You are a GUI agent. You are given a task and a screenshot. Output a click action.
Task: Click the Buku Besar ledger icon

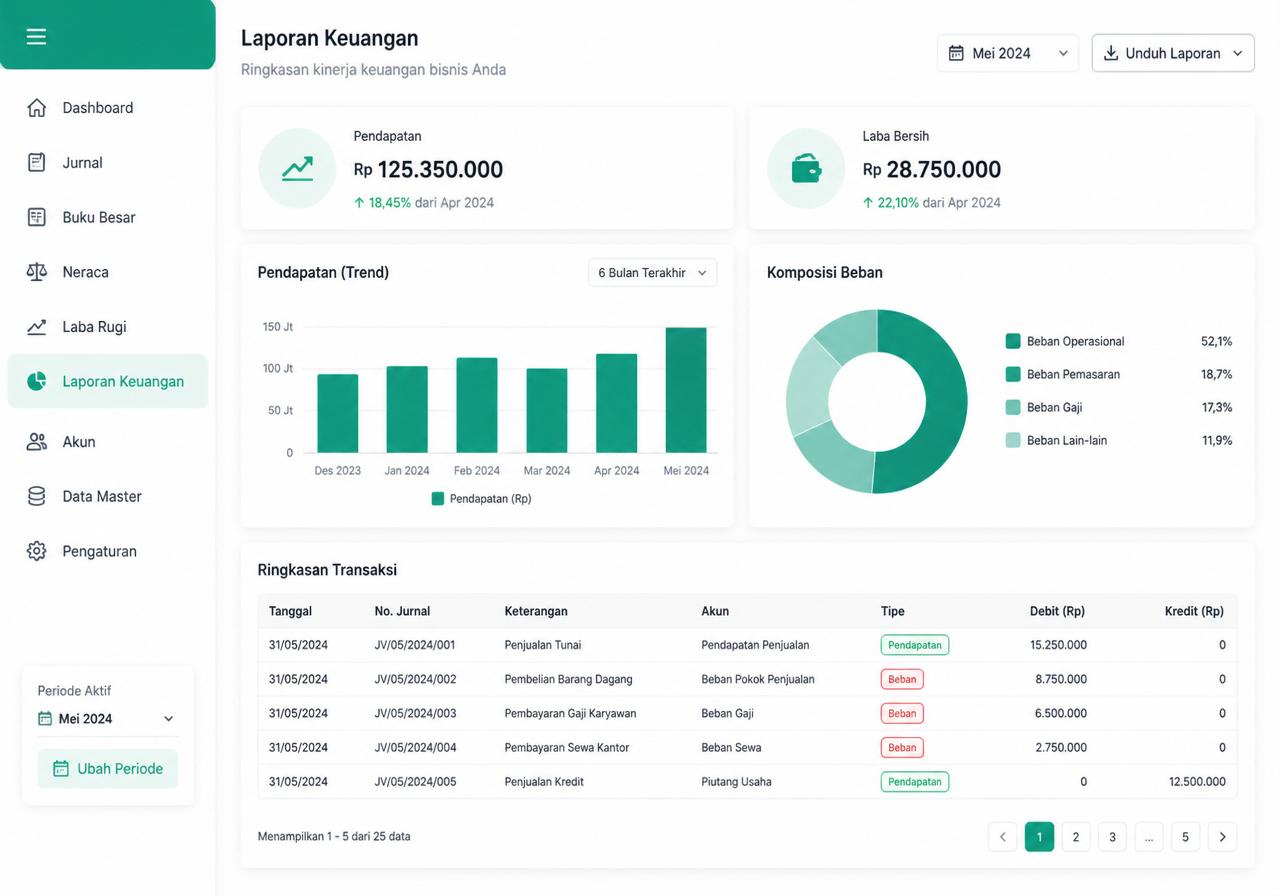point(37,217)
